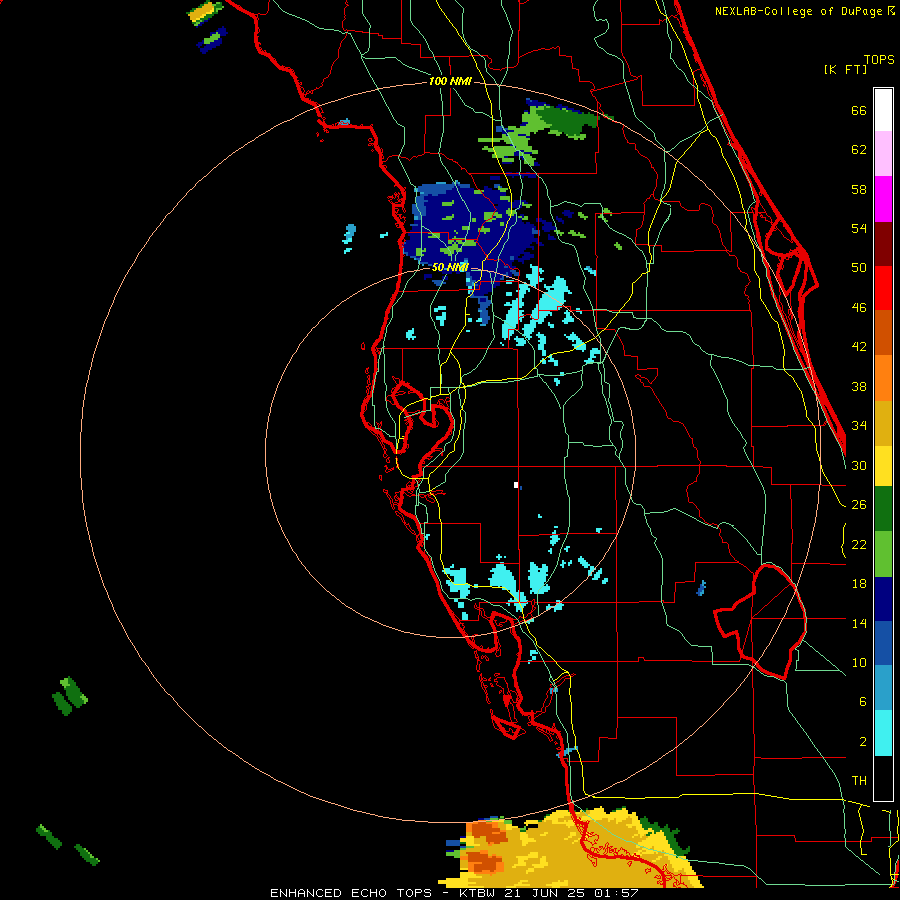Screen dimensions: 900x900
Task: Pick the cyan swatch beside the 2 label
Action: [x=883, y=733]
